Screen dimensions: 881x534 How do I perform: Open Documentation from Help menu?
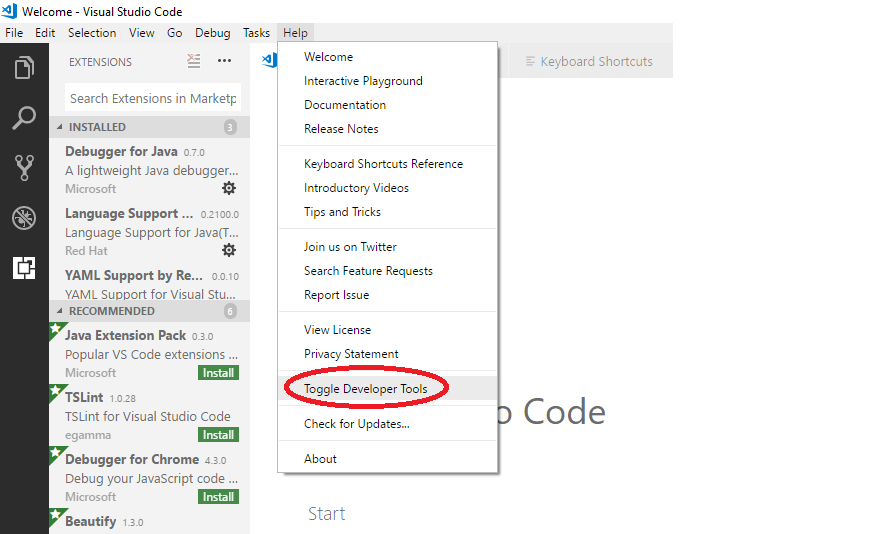coord(388,105)
